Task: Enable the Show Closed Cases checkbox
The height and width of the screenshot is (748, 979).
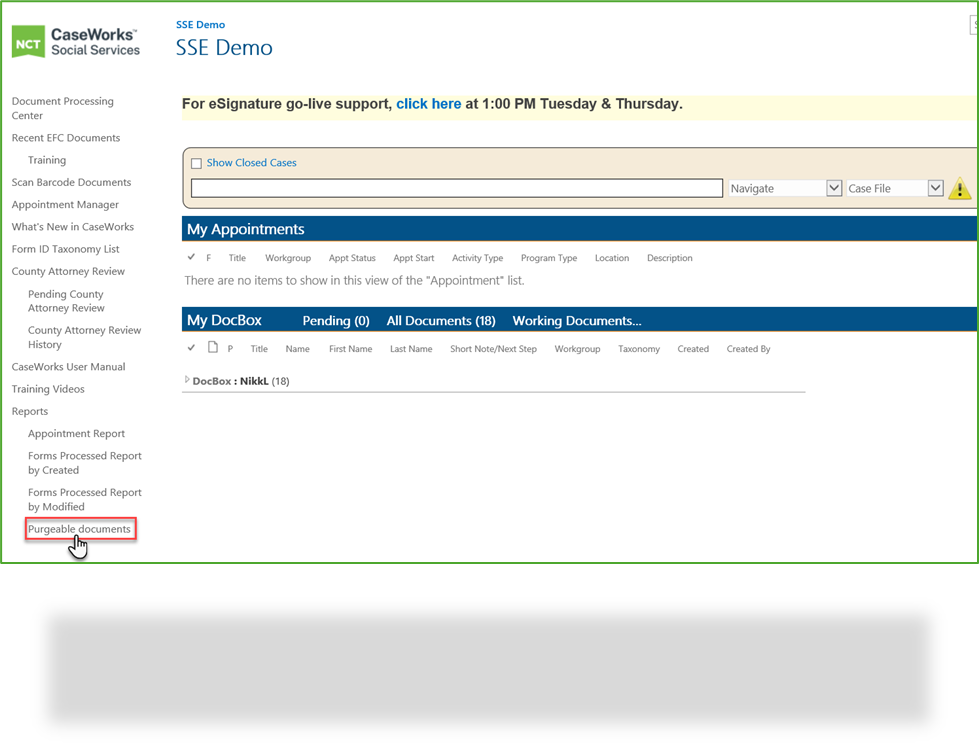Action: click(x=196, y=163)
